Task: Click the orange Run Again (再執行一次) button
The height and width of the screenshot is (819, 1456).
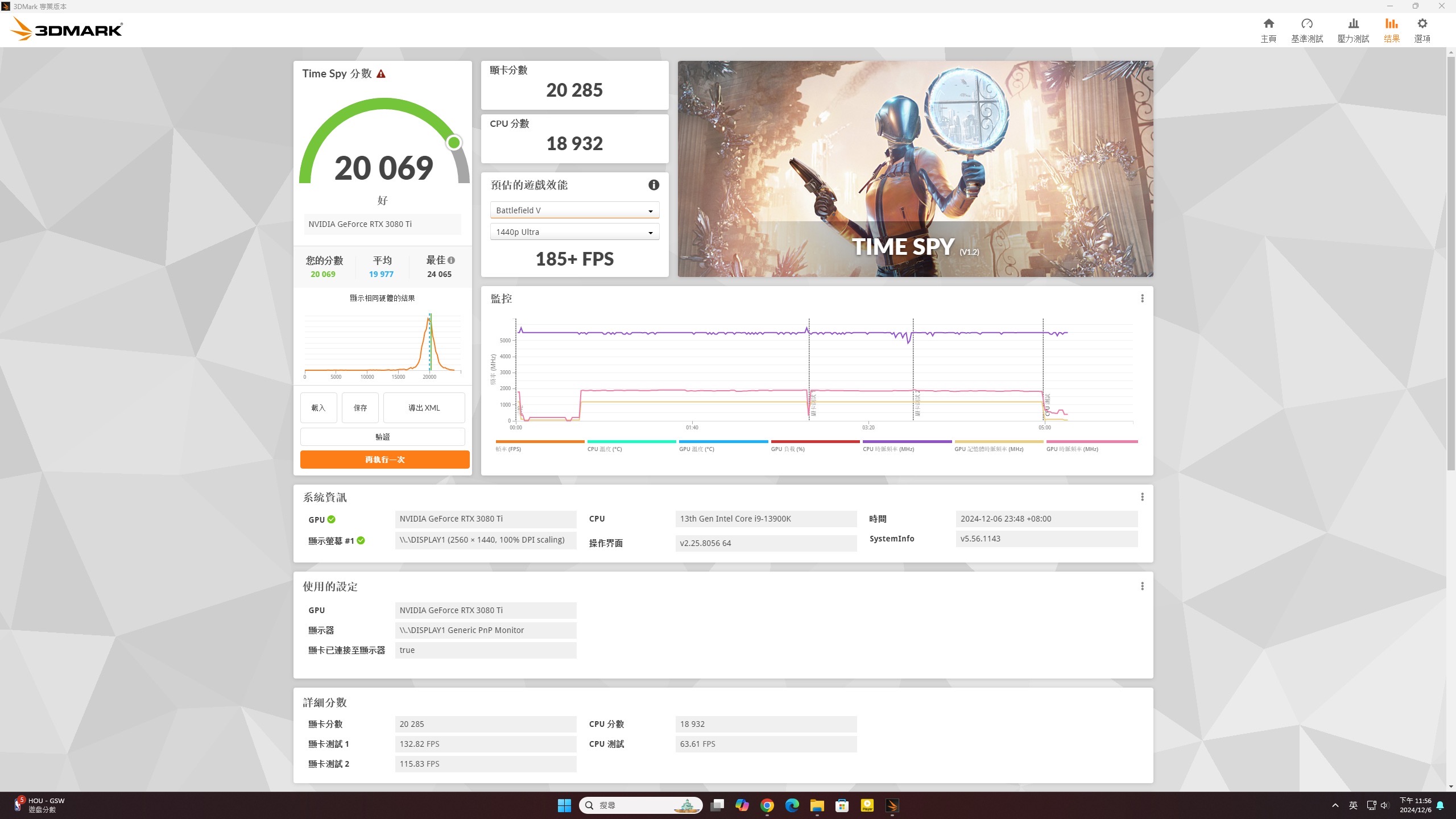Action: (x=385, y=460)
